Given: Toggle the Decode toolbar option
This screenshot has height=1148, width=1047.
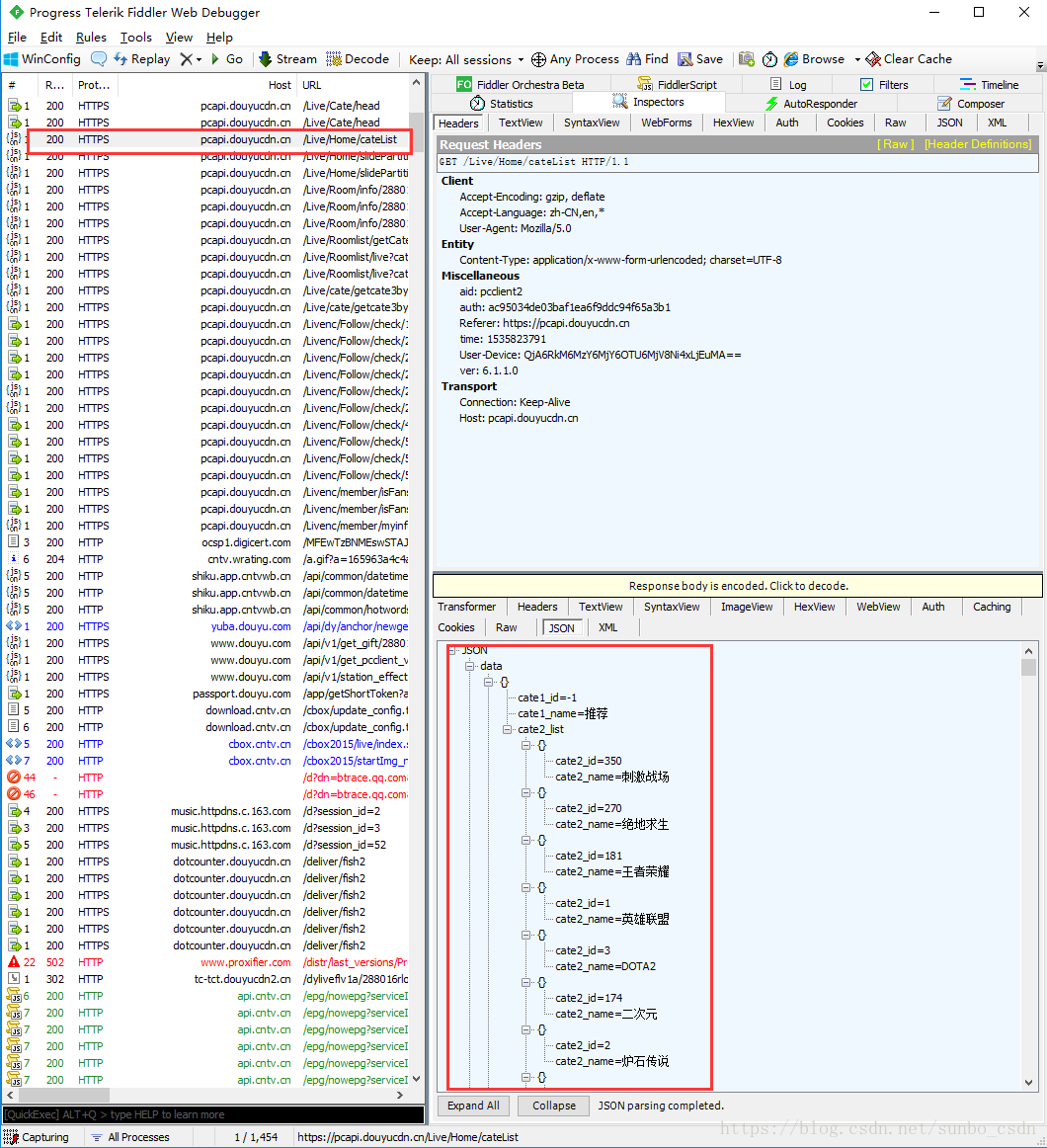Looking at the screenshot, I should tap(358, 59).
